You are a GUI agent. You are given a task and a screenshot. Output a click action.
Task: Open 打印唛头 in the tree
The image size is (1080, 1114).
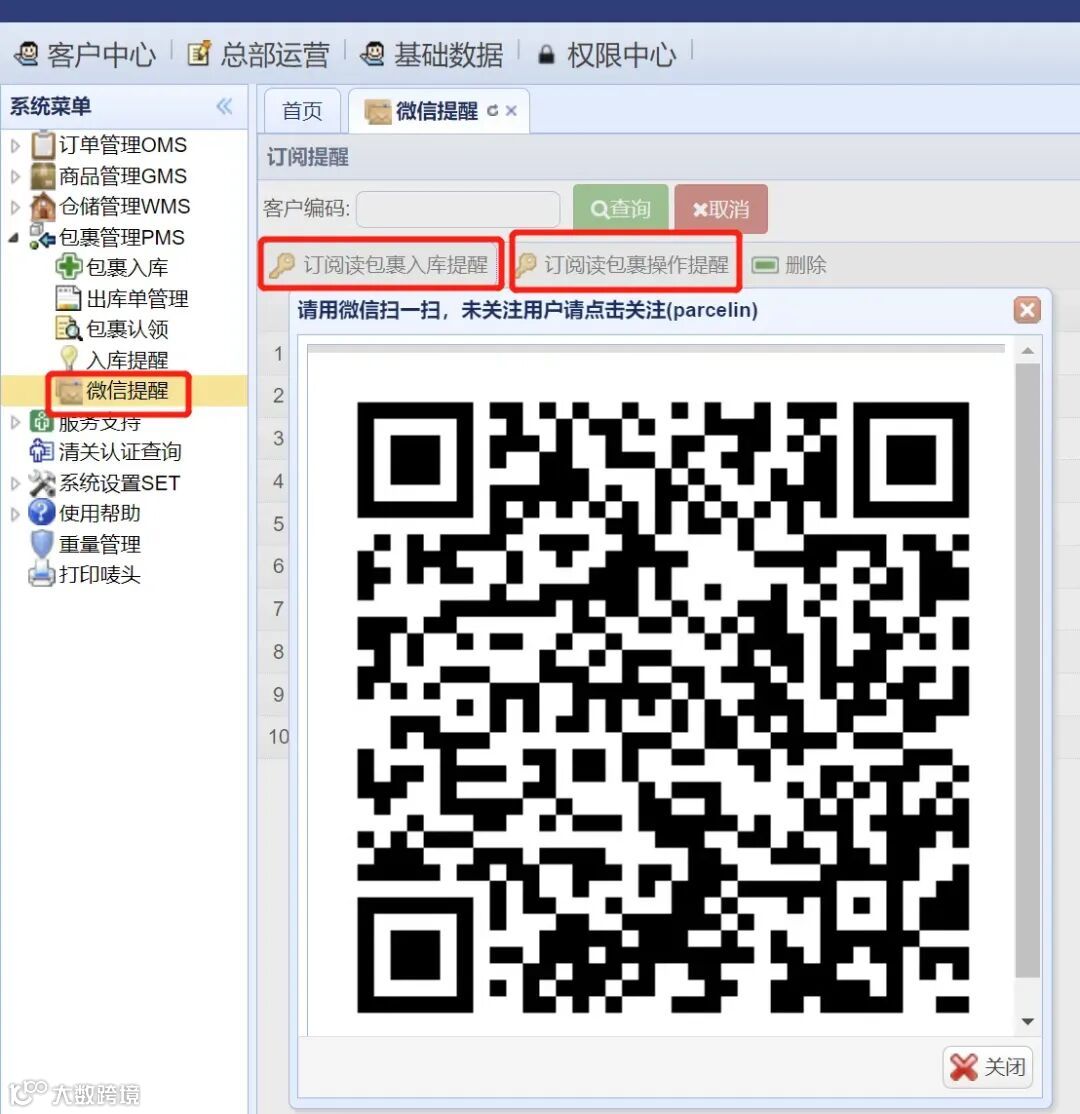(99, 575)
